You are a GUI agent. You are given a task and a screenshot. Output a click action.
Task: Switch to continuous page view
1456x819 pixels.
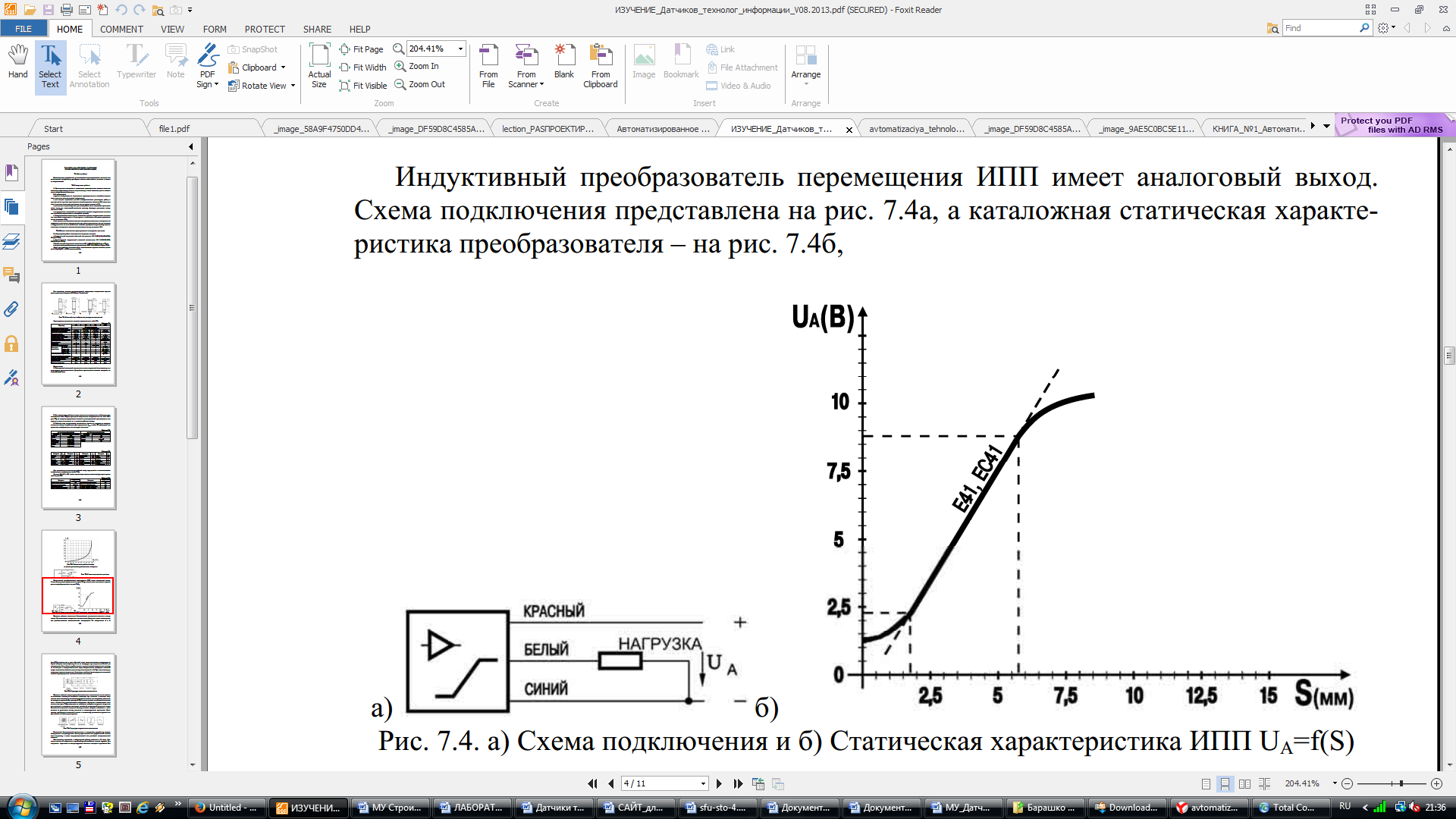tap(1225, 783)
